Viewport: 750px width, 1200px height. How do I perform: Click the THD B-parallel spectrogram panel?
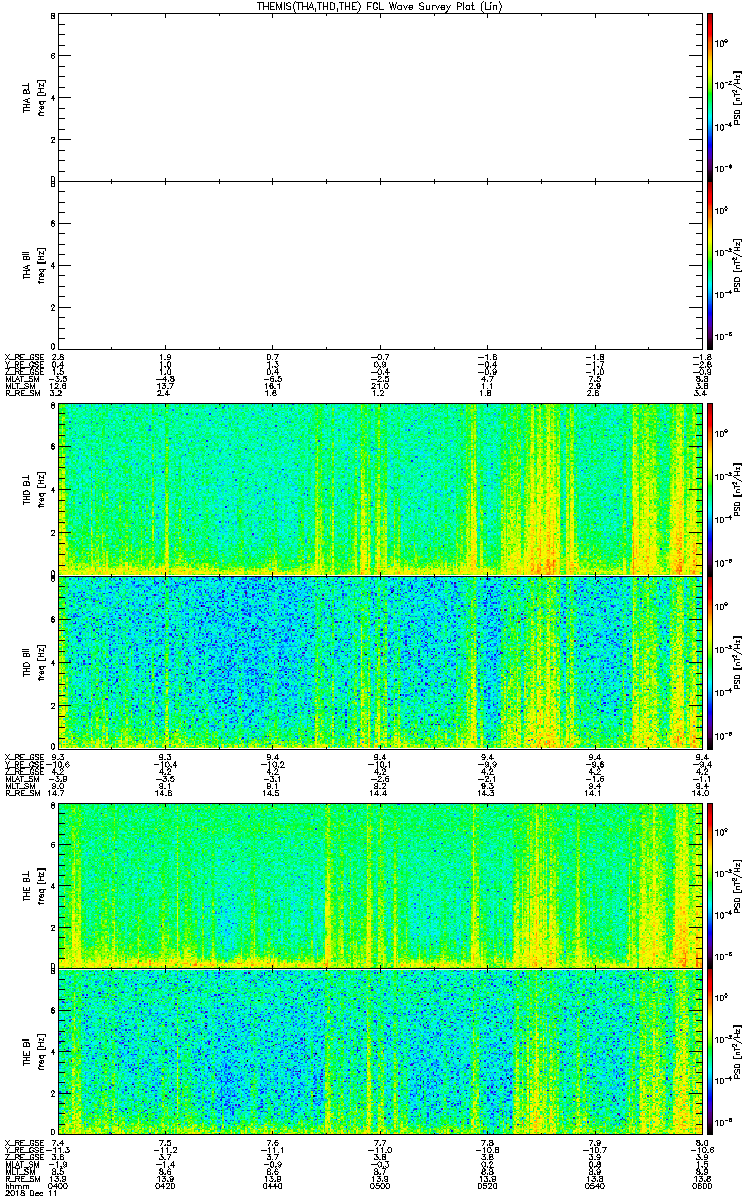point(379,661)
